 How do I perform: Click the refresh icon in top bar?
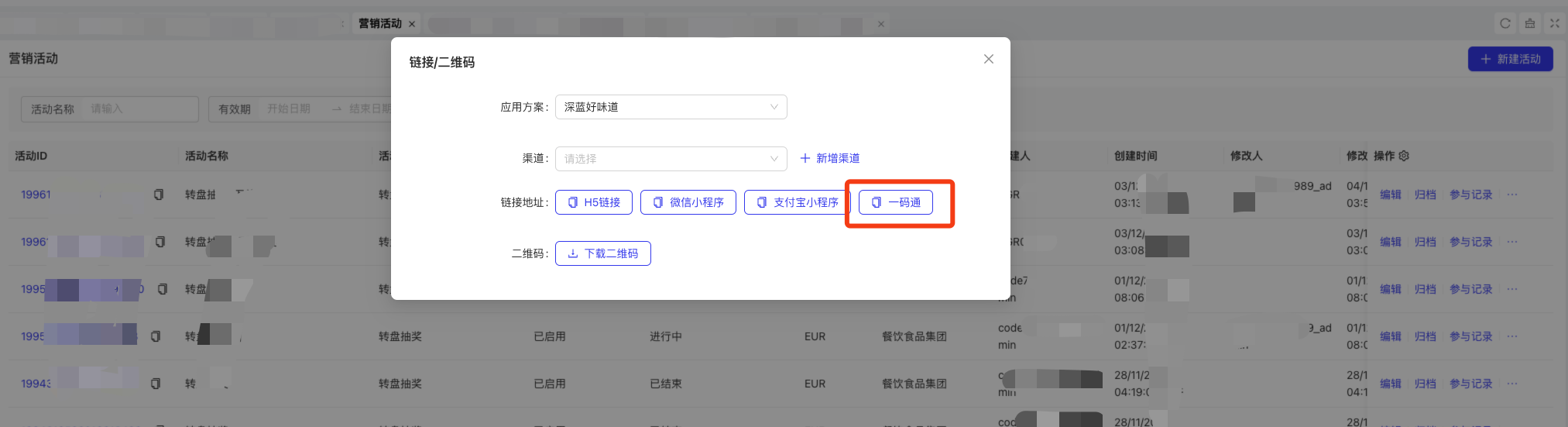click(1505, 23)
